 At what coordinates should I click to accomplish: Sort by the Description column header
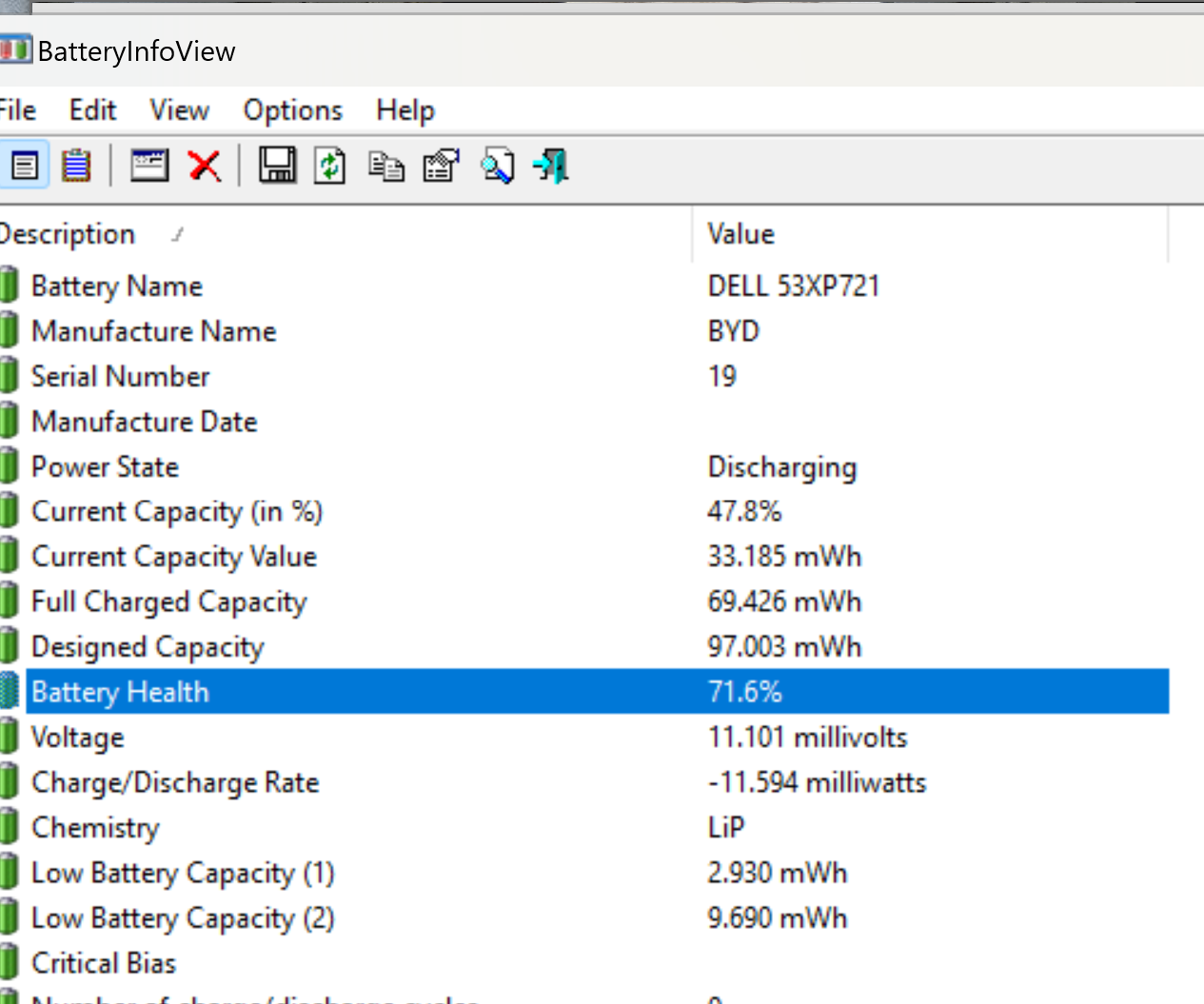(345, 234)
